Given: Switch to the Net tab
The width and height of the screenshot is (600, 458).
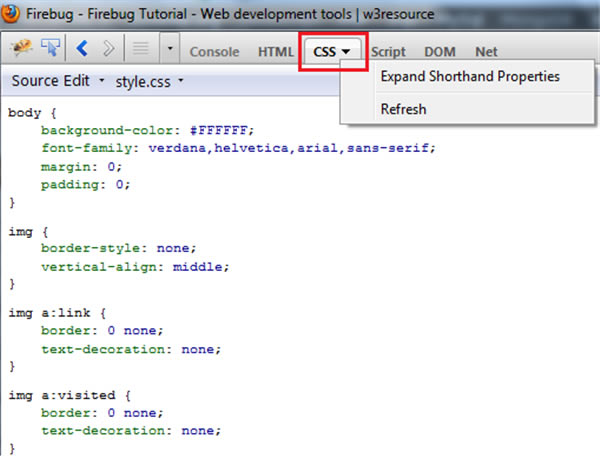Looking at the screenshot, I should coord(486,52).
